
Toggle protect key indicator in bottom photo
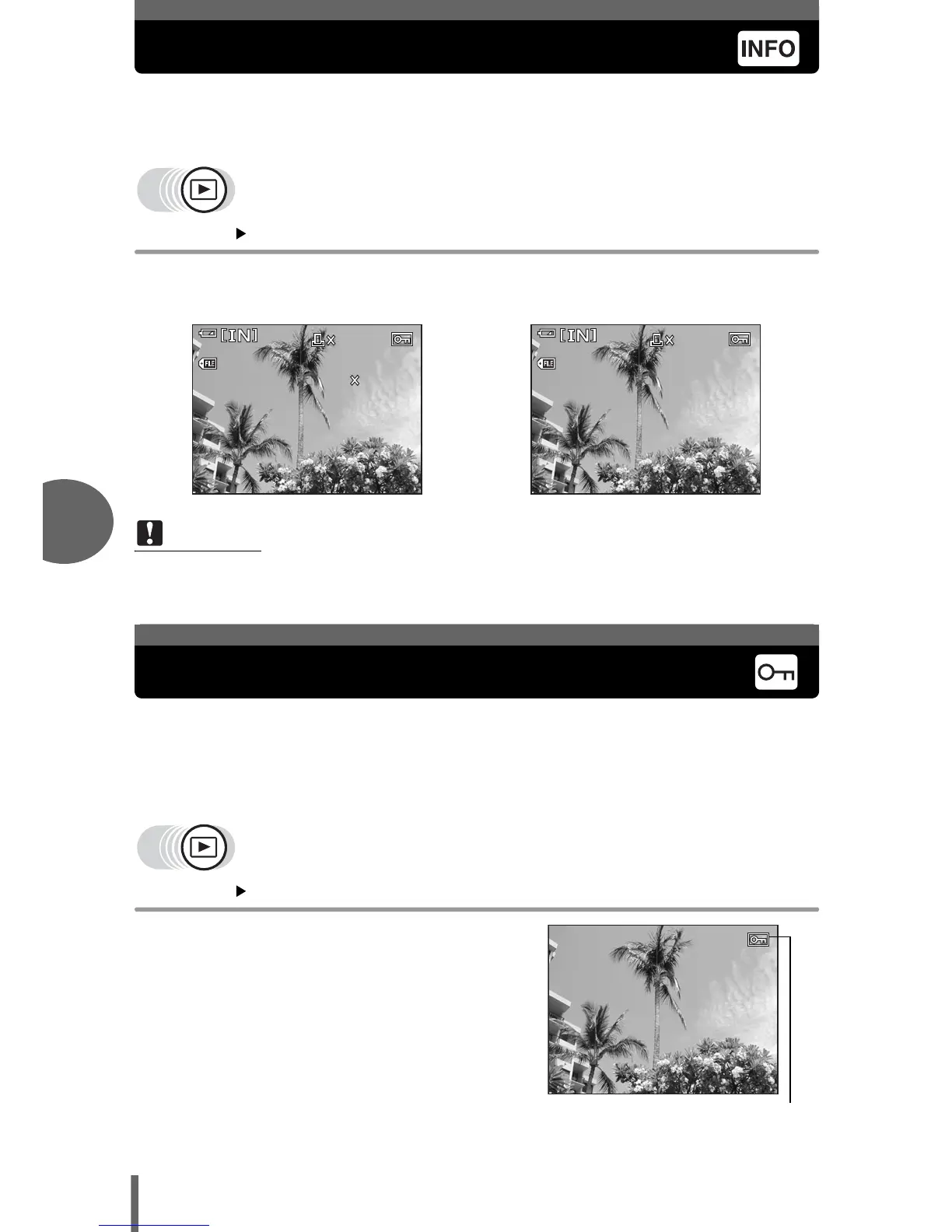pyautogui.click(x=758, y=940)
